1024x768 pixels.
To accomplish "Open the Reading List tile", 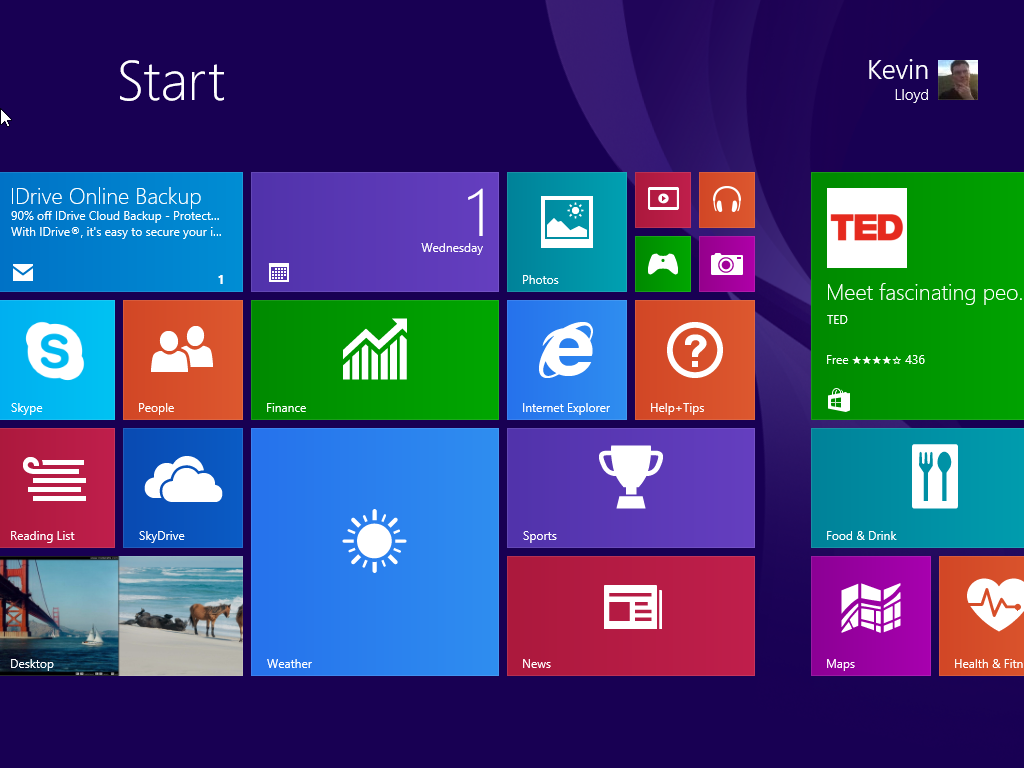I will 57,488.
